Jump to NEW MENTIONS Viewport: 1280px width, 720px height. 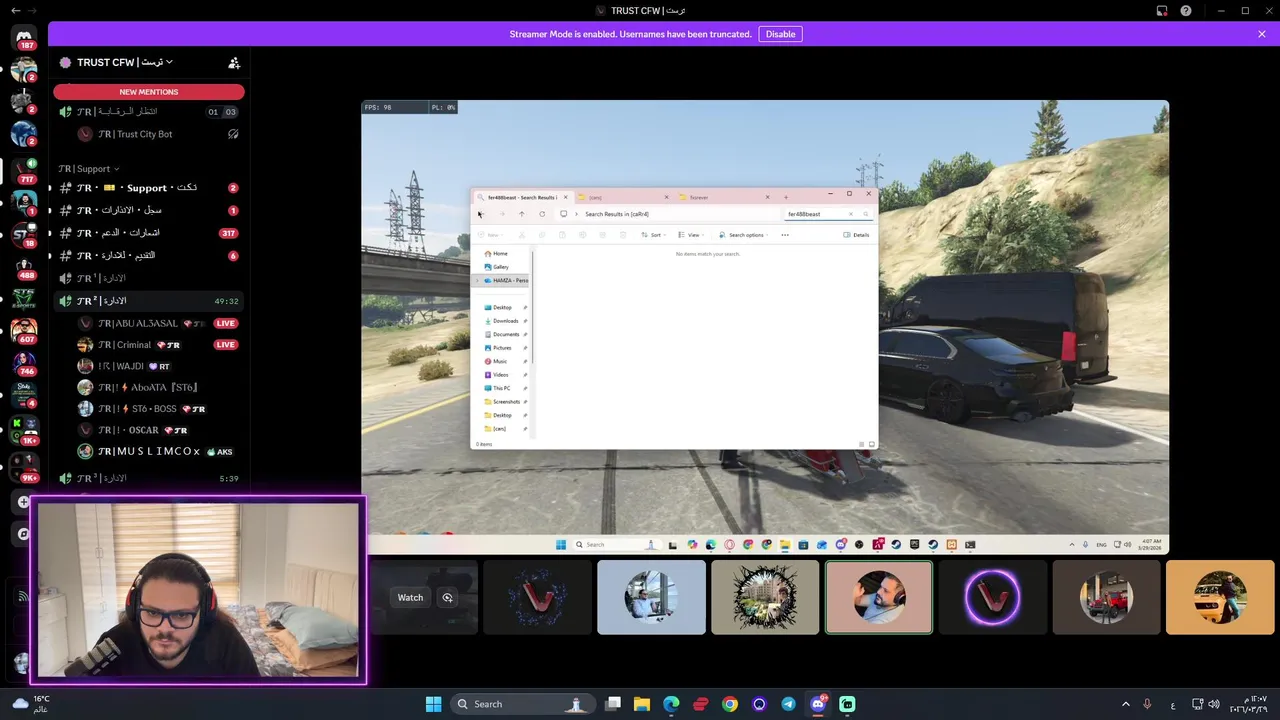pos(149,91)
